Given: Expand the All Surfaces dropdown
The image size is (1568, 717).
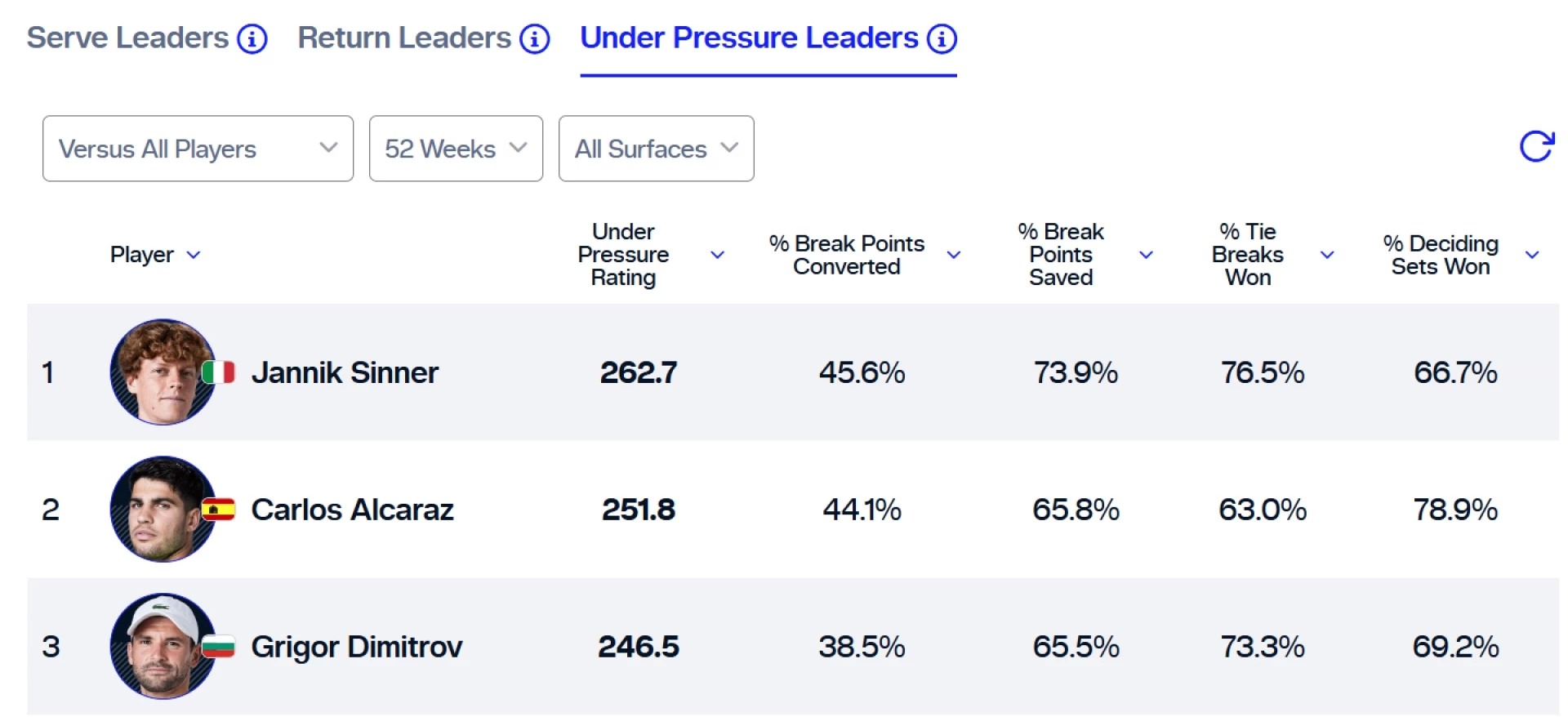Looking at the screenshot, I should tap(656, 149).
